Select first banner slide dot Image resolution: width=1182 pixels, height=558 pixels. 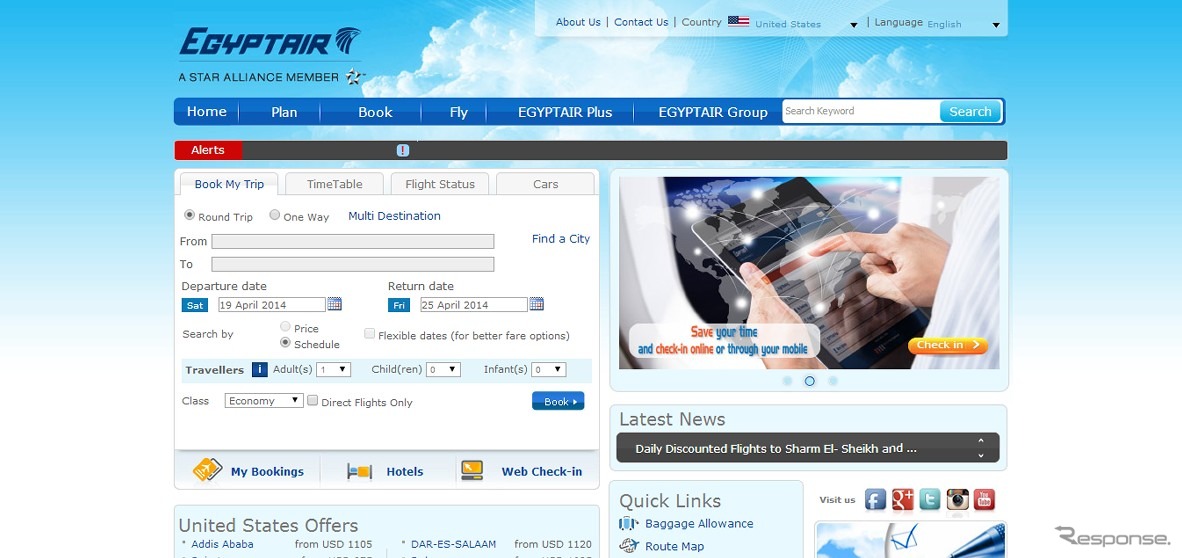pos(787,381)
